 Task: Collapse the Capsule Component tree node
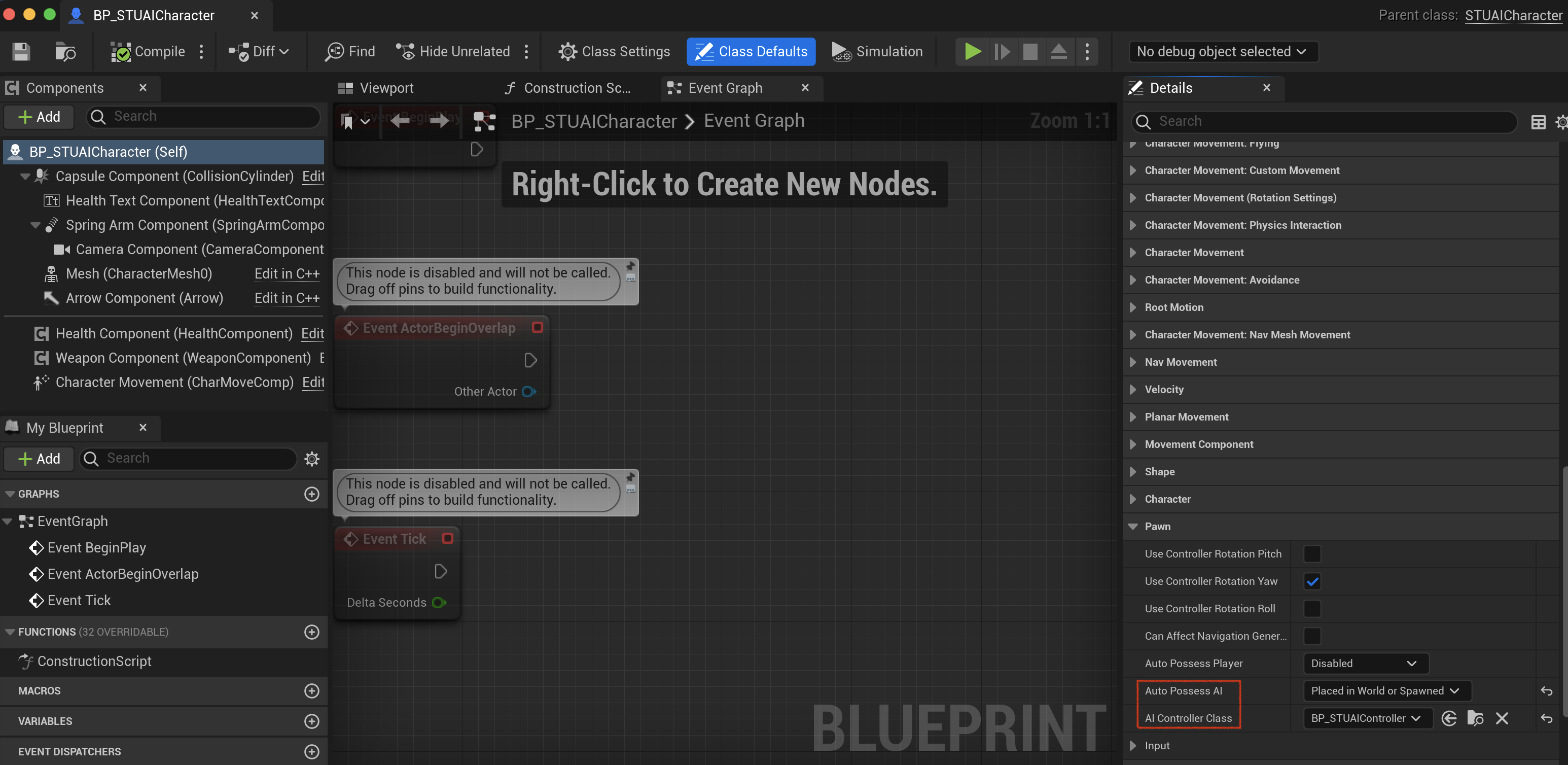pyautogui.click(x=25, y=177)
